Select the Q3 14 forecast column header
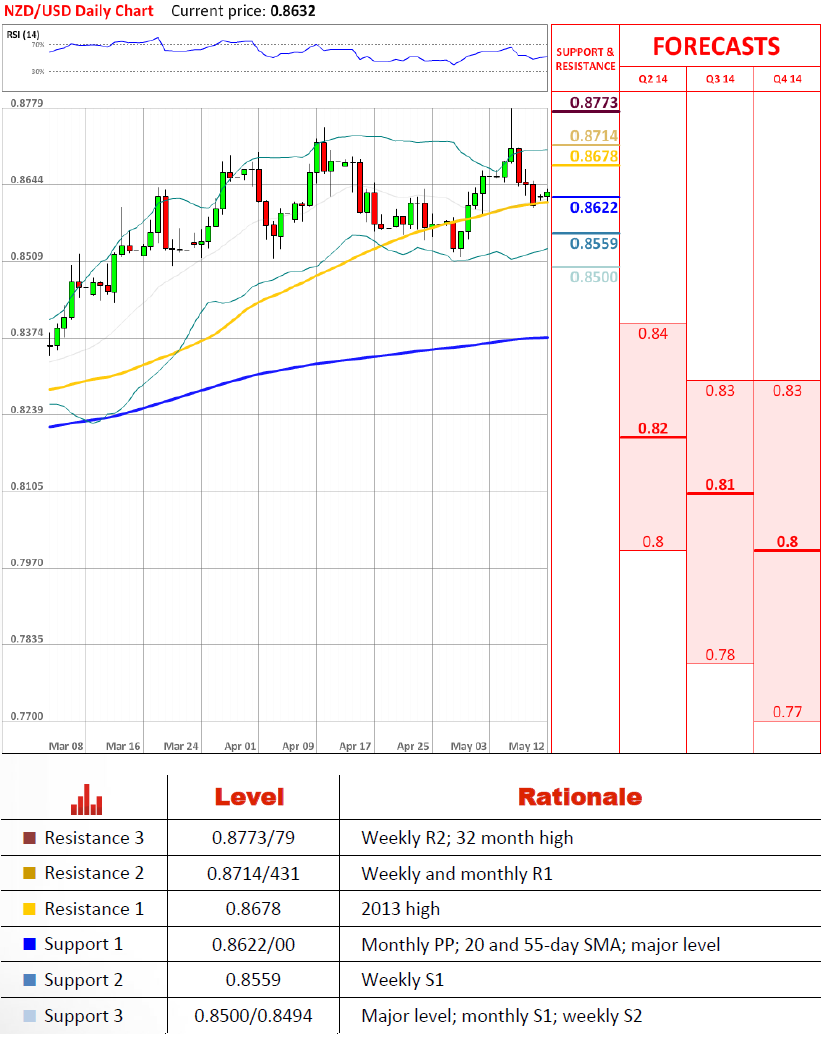822x1037 pixels. click(x=720, y=79)
